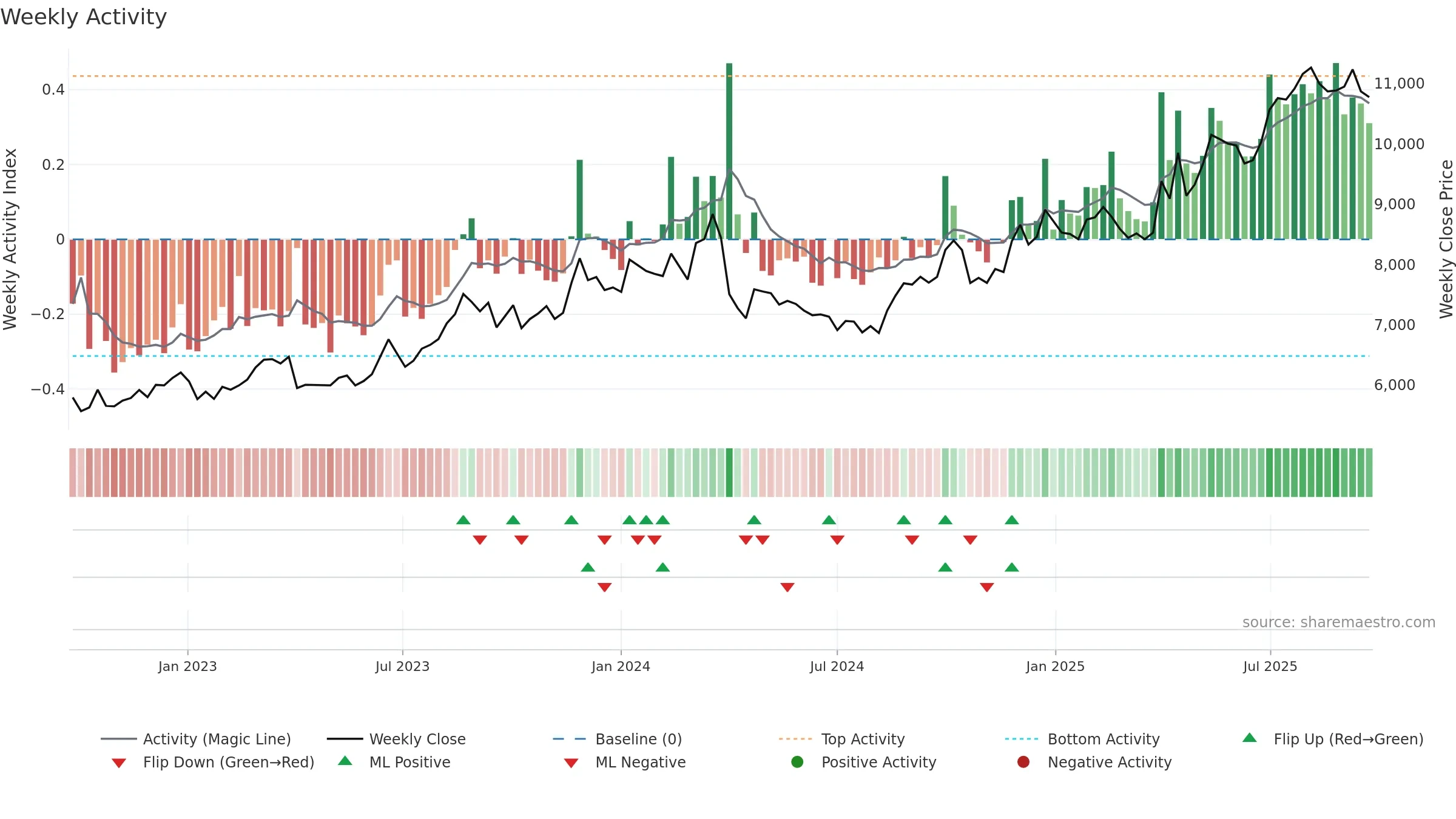Viewport: 1456px width, 819px height.
Task: Click the green triangle icon beside Flip Up legend
Action: click(1250, 738)
